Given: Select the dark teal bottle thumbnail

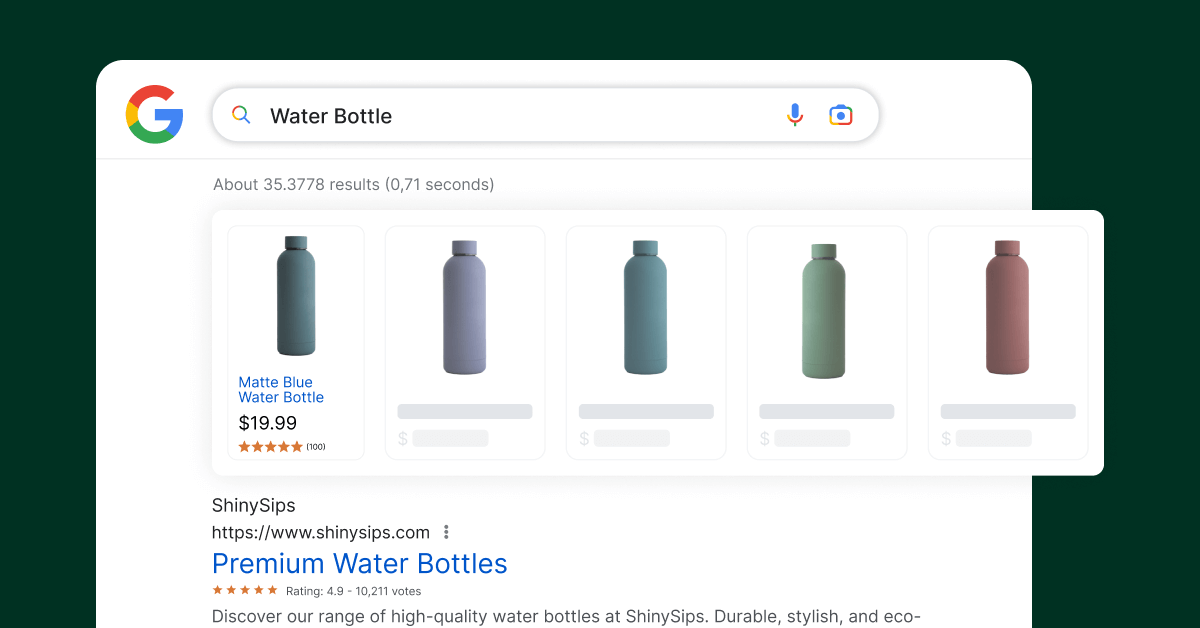Looking at the screenshot, I should [296, 296].
